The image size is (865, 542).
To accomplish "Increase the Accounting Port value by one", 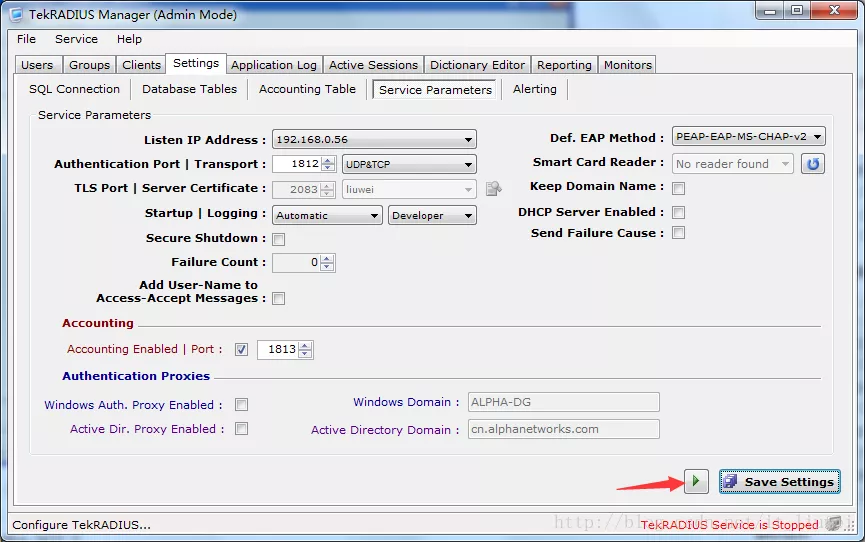I will coord(306,346).
